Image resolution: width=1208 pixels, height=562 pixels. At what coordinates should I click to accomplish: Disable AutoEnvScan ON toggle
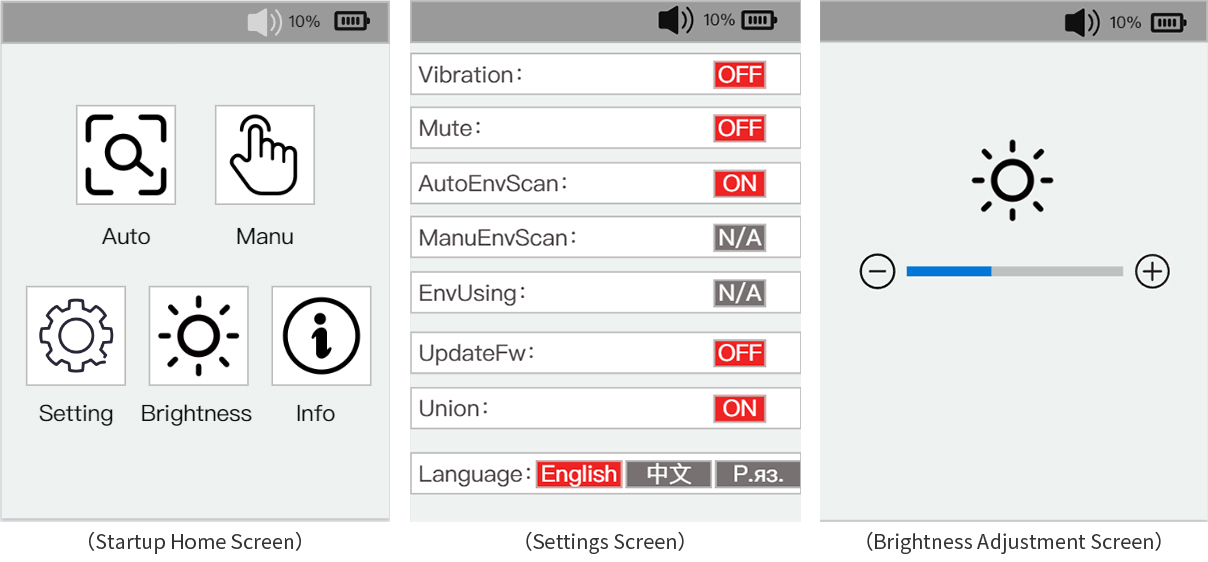pos(739,184)
